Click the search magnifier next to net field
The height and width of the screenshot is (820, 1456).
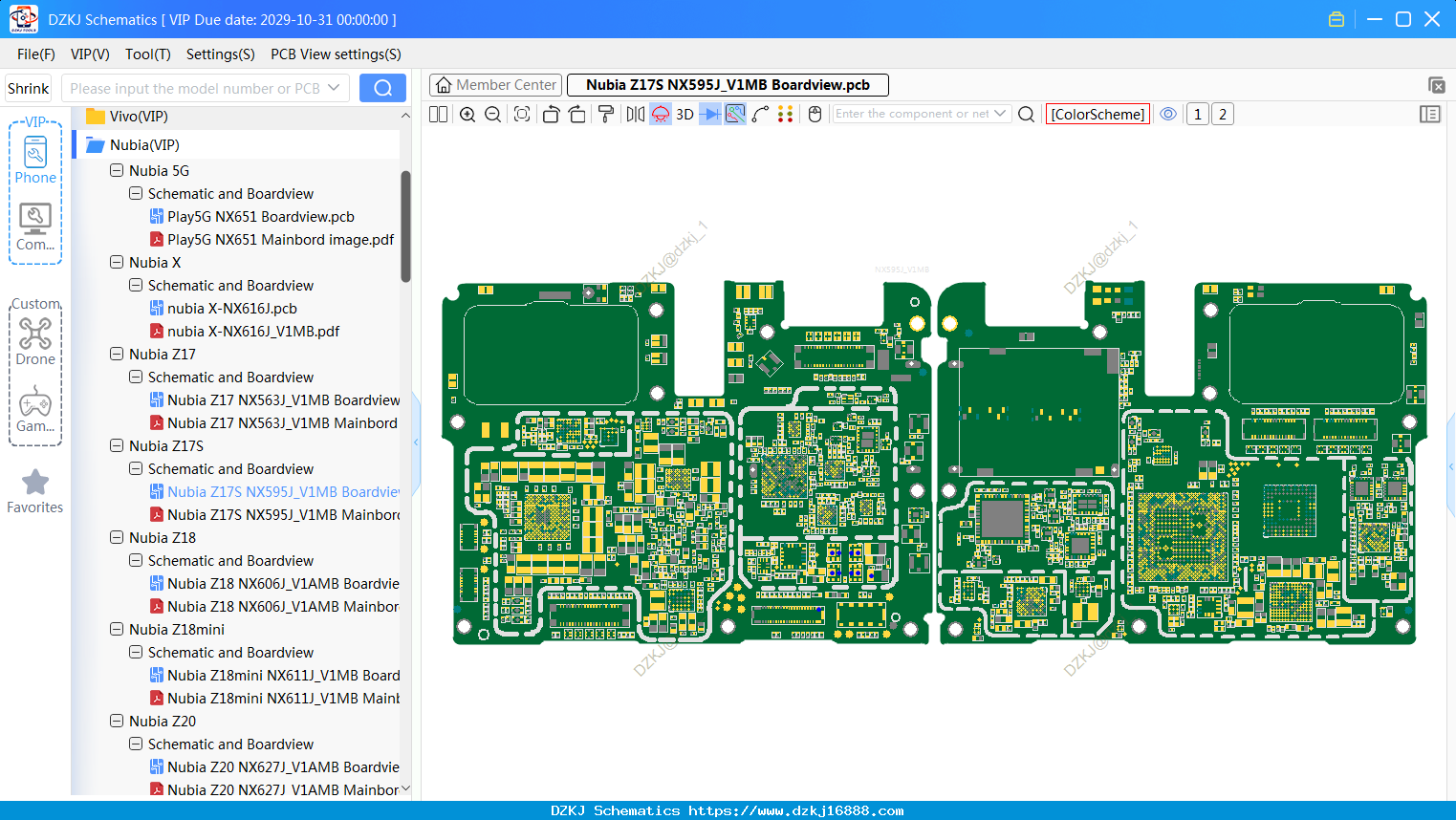(x=1027, y=114)
